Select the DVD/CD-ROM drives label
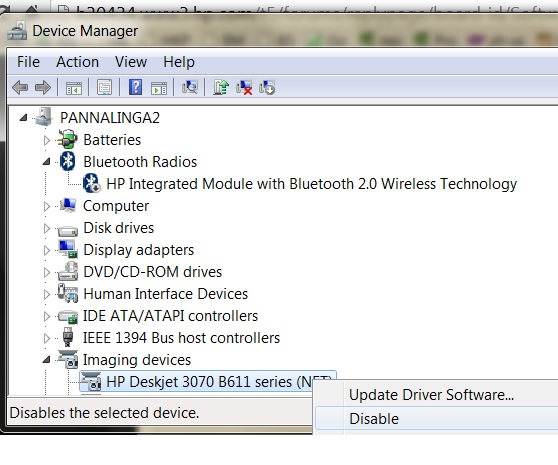Image resolution: width=558 pixels, height=465 pixels. (x=153, y=272)
